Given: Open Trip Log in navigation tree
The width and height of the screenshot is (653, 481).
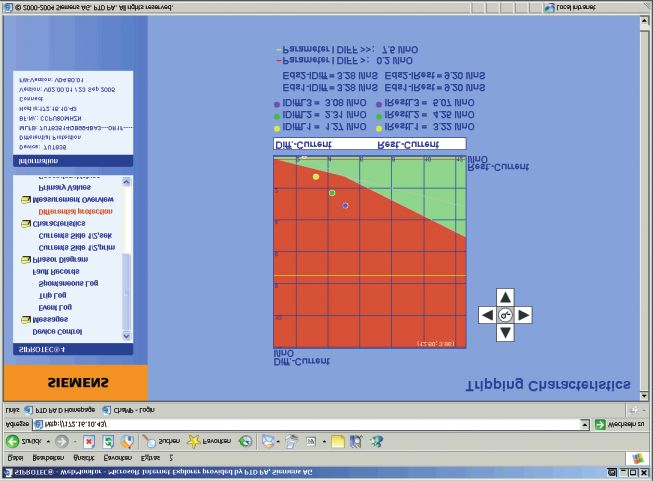Looking at the screenshot, I should pos(52,296).
